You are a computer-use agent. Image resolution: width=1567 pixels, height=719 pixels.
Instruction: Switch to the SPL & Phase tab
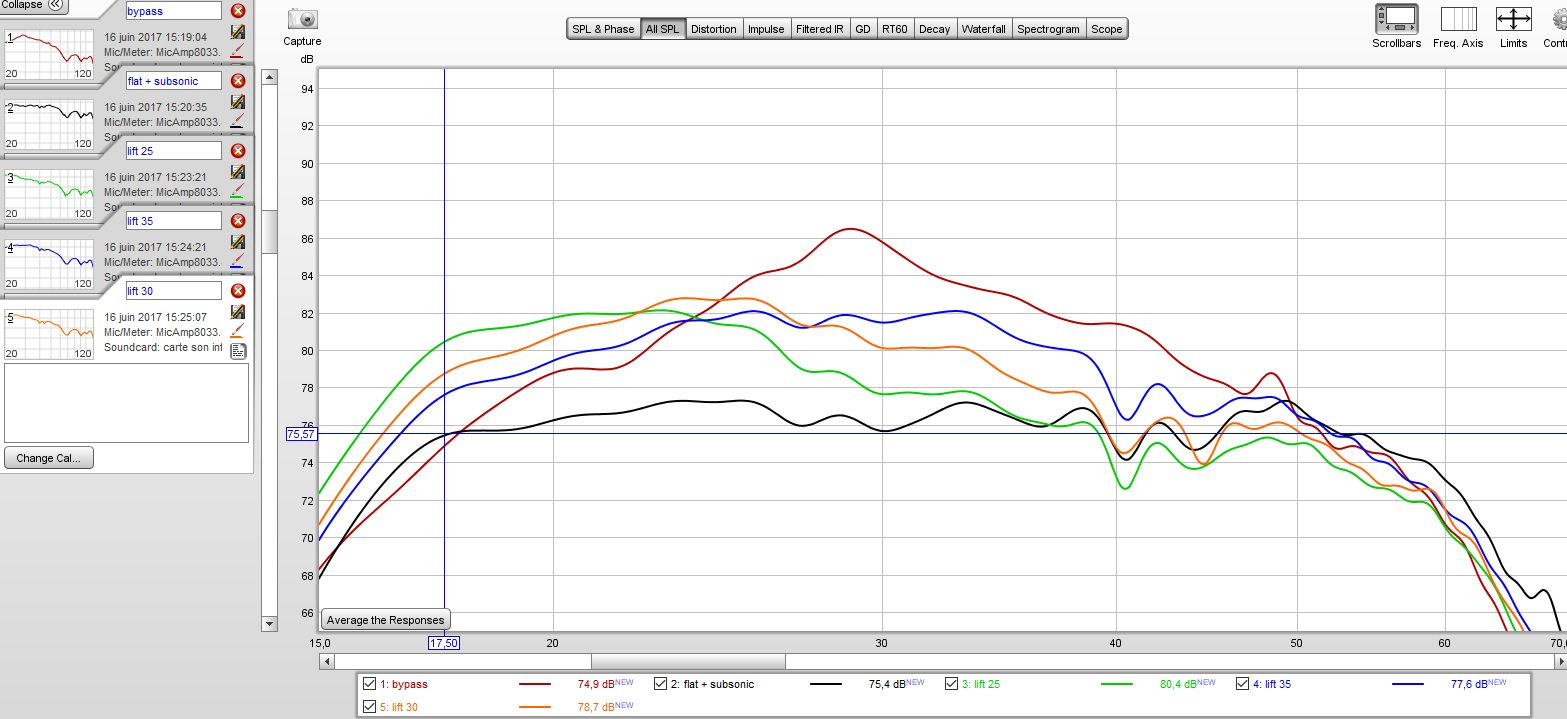[x=603, y=29]
